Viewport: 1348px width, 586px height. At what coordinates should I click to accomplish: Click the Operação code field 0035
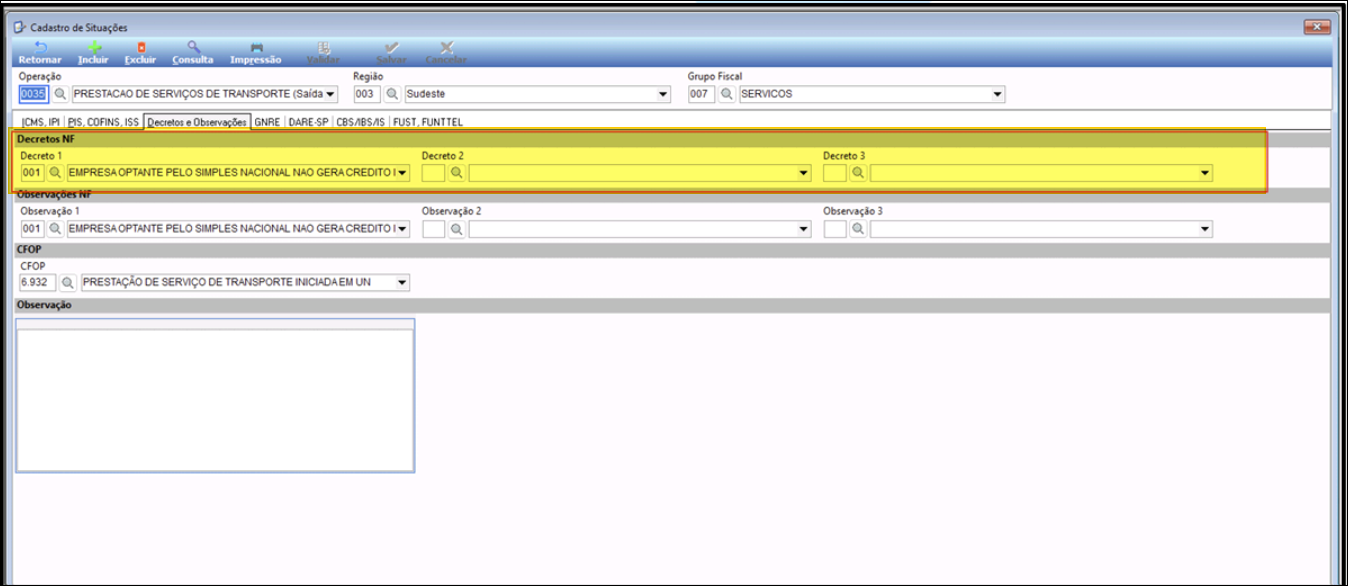[34, 94]
